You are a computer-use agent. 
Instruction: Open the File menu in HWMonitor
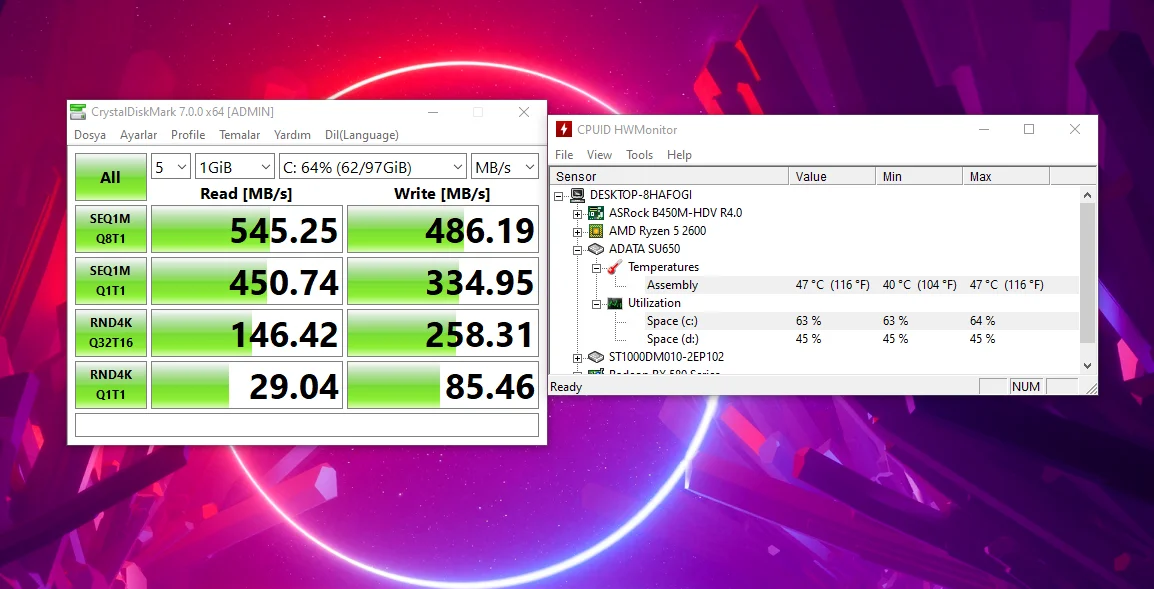pos(564,155)
